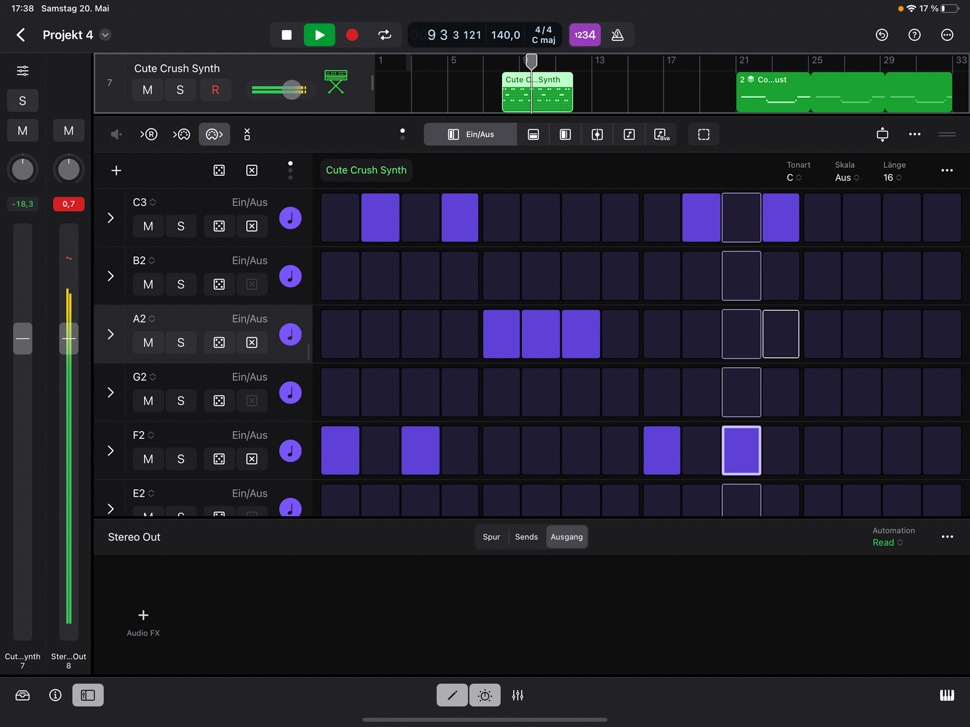
Task: Switch to the Spur tab
Action: click(x=491, y=536)
